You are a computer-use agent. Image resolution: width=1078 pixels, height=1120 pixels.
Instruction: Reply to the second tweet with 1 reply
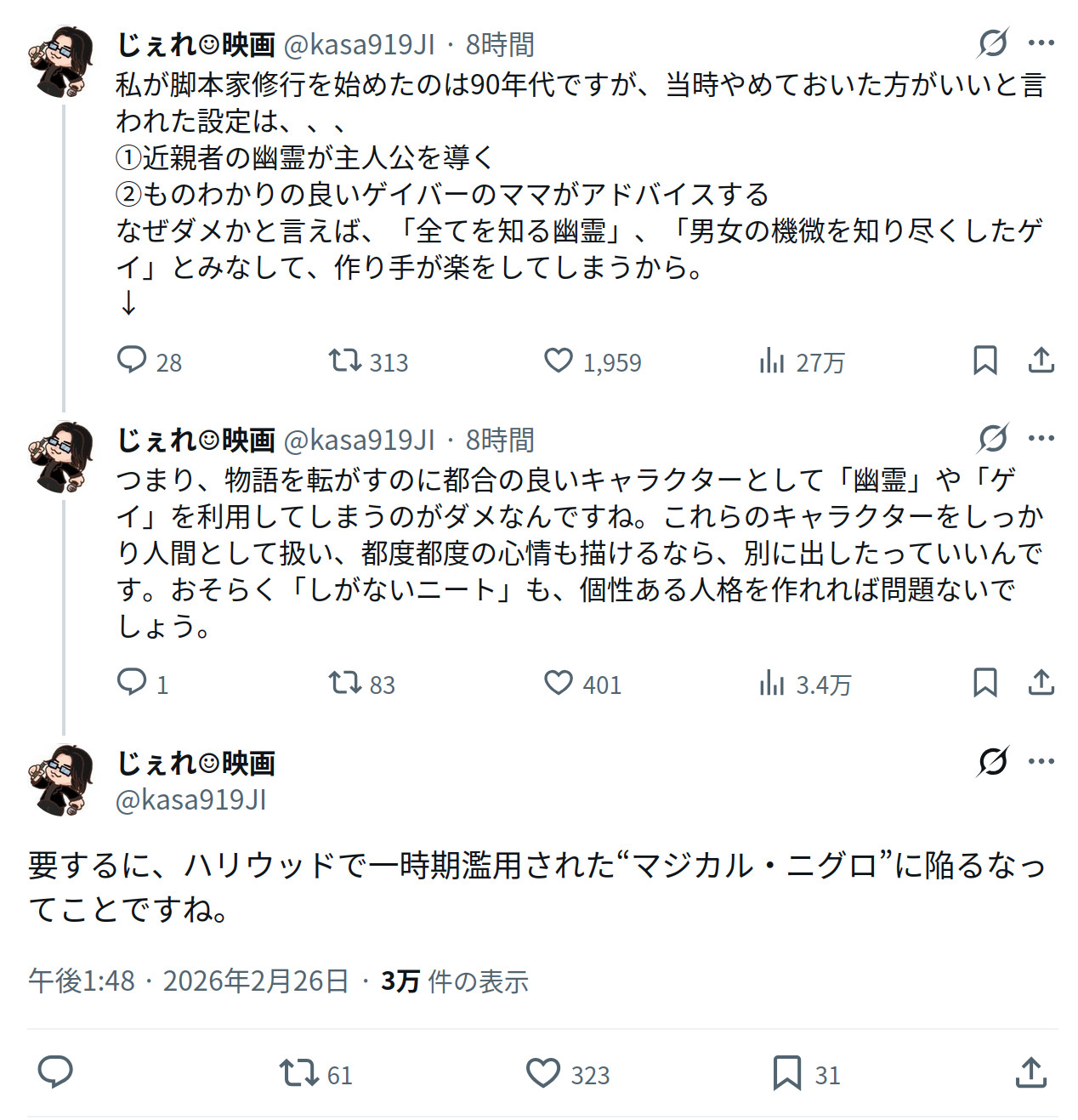point(132,683)
